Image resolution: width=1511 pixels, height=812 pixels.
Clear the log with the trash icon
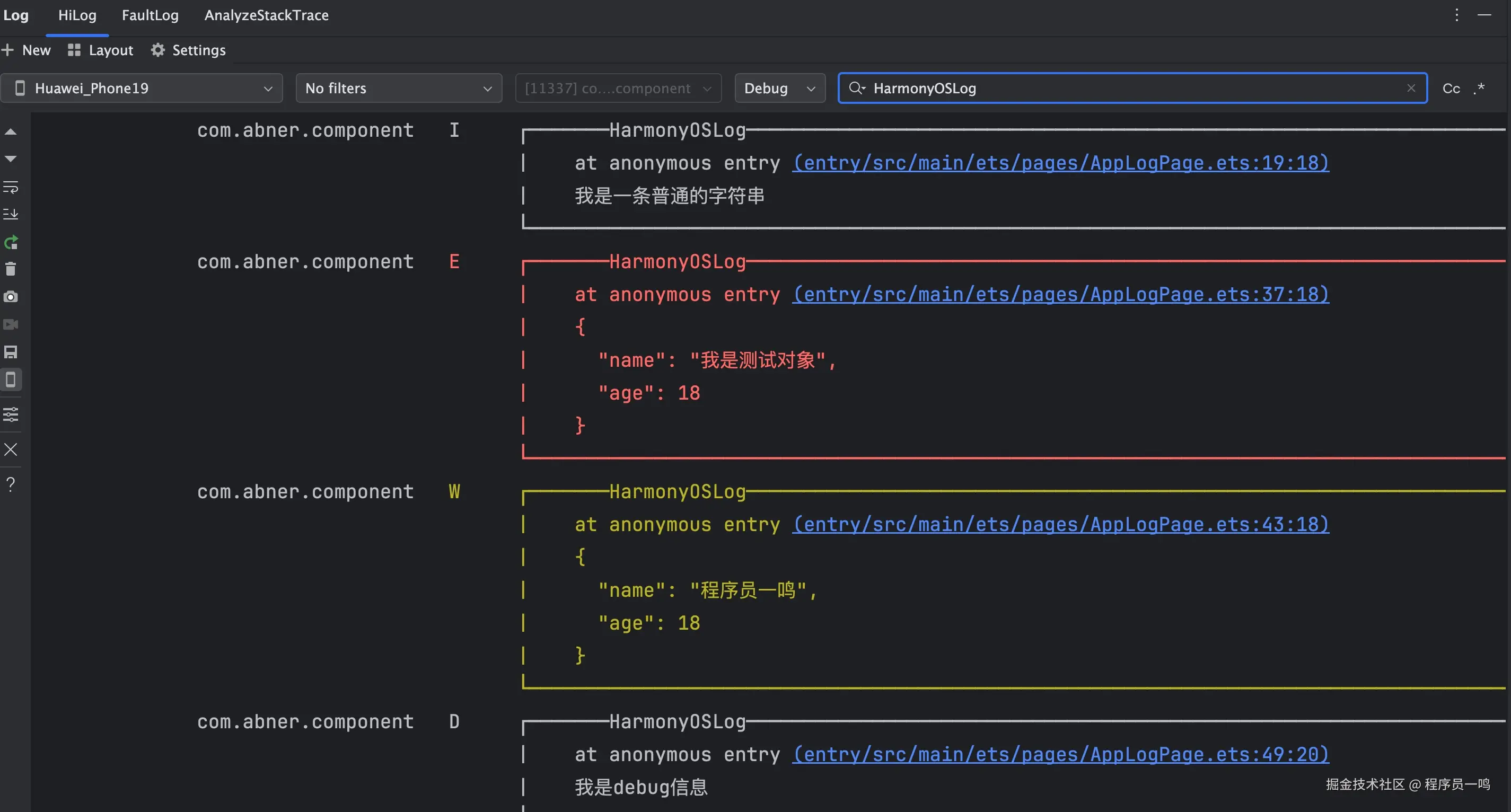click(x=11, y=269)
